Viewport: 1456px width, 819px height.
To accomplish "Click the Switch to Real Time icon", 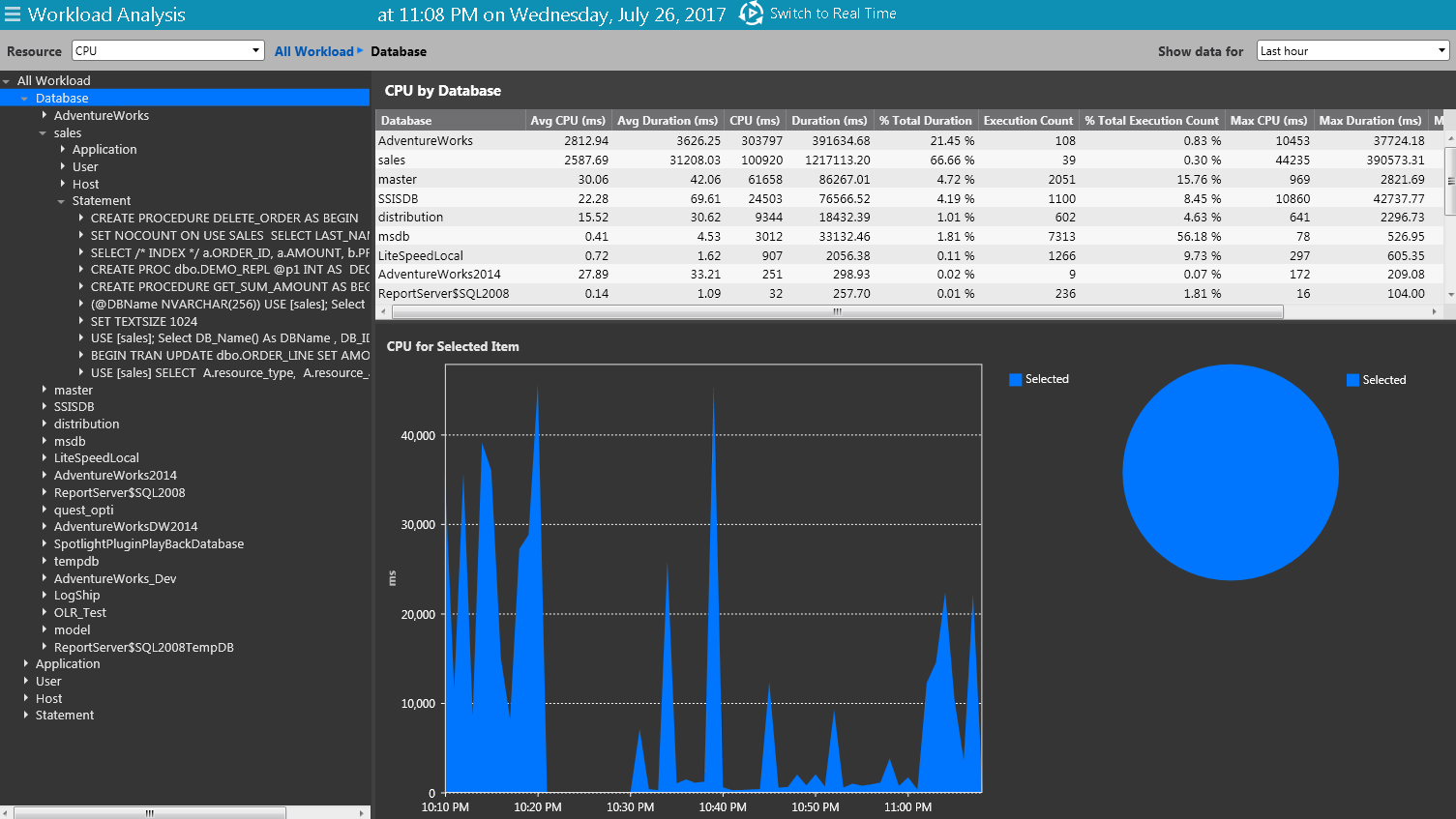I will [x=751, y=14].
